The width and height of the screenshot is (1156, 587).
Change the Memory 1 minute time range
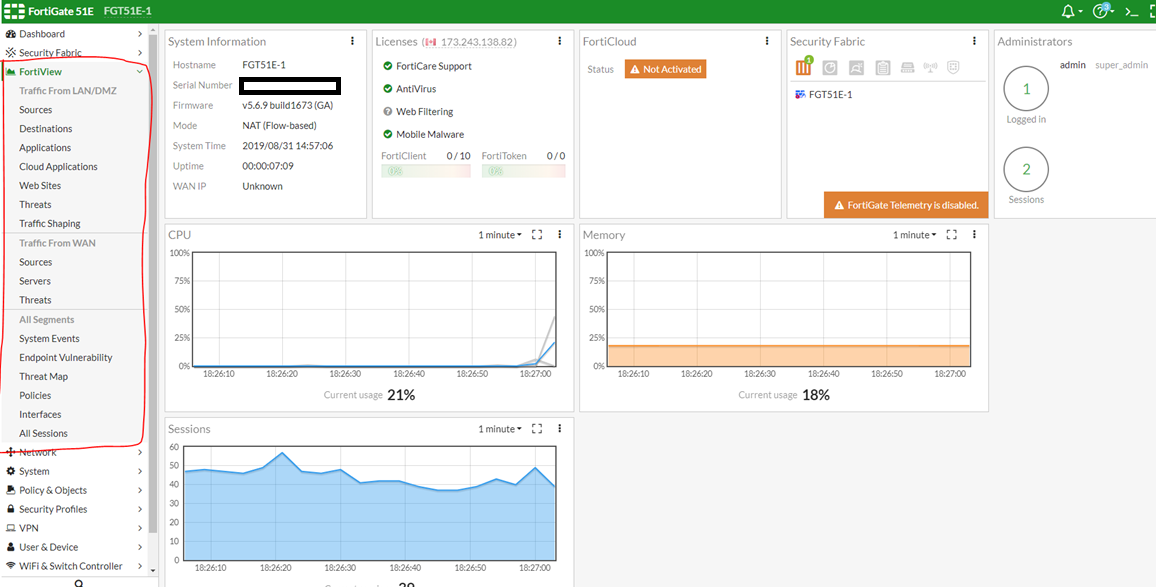914,235
